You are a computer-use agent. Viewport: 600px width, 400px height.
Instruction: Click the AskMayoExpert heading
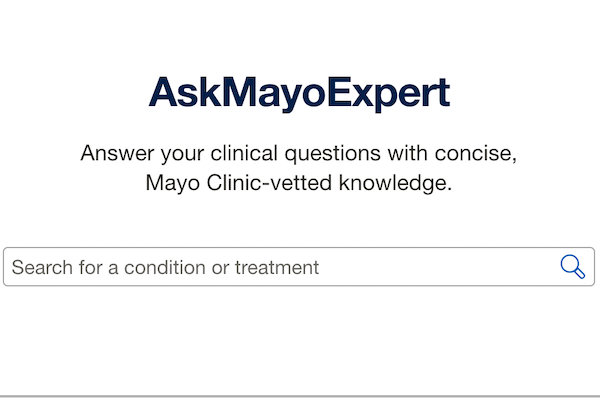point(300,93)
